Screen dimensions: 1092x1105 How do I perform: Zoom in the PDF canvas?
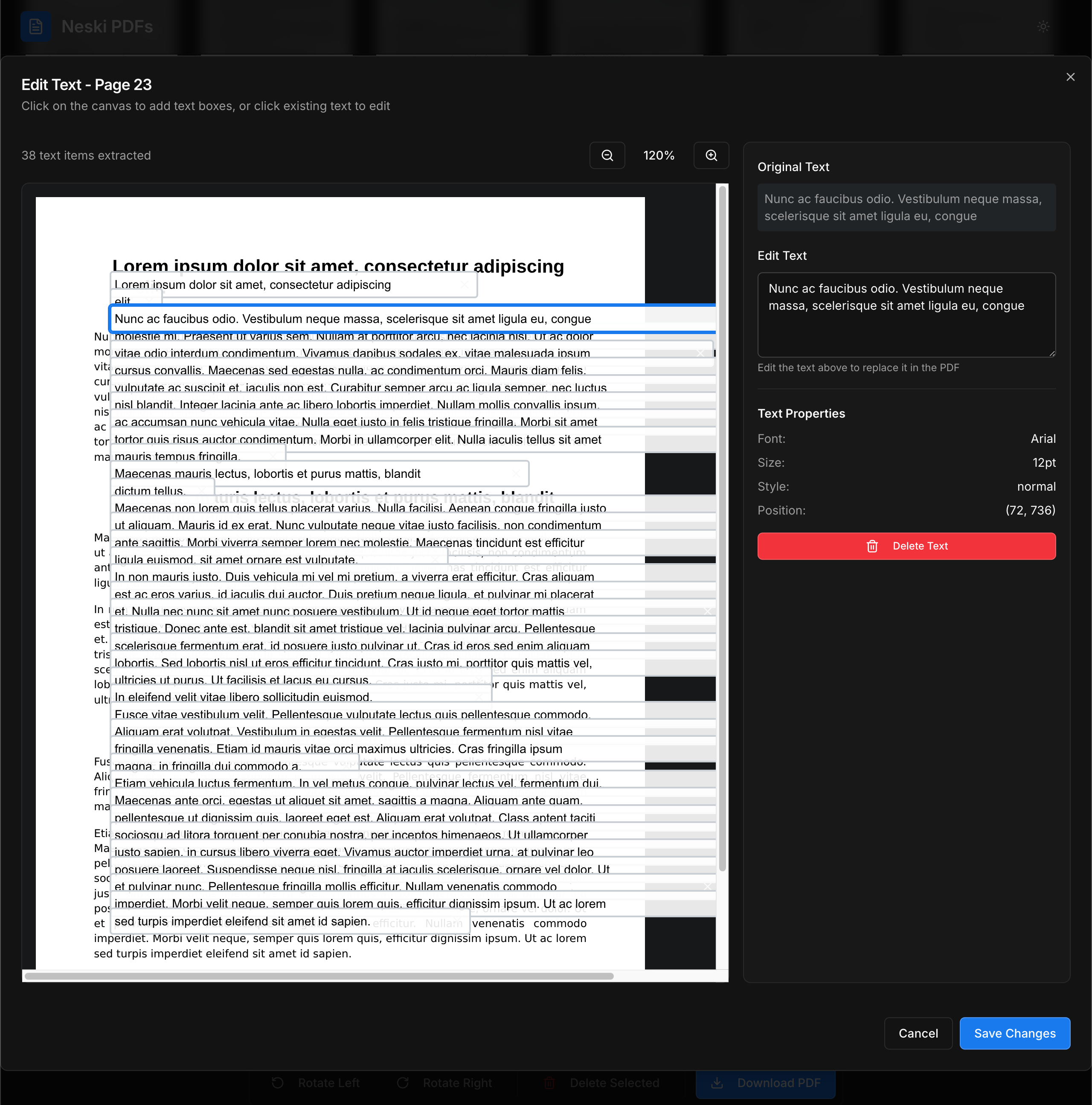click(x=711, y=155)
